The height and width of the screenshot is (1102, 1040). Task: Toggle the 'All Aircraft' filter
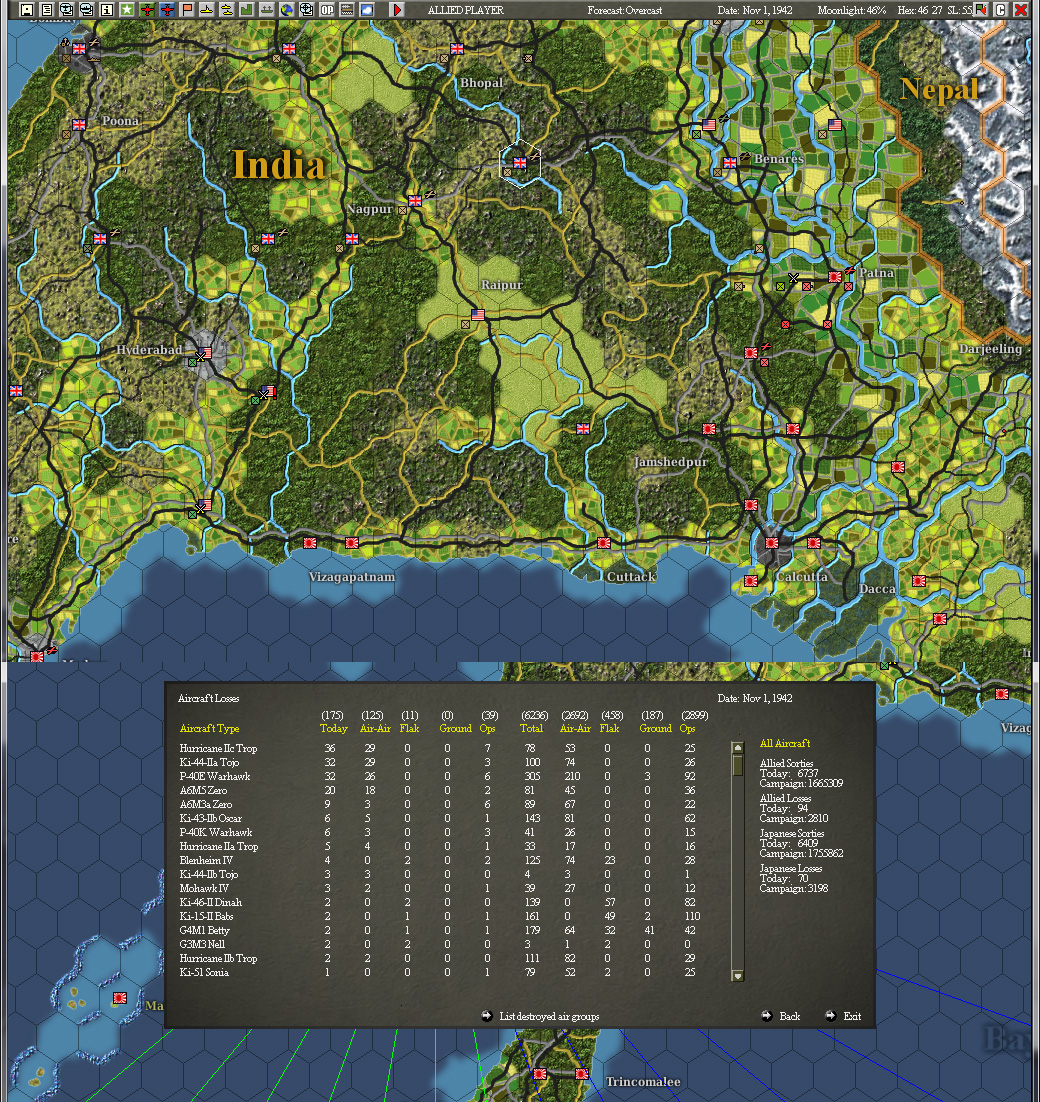coord(785,744)
